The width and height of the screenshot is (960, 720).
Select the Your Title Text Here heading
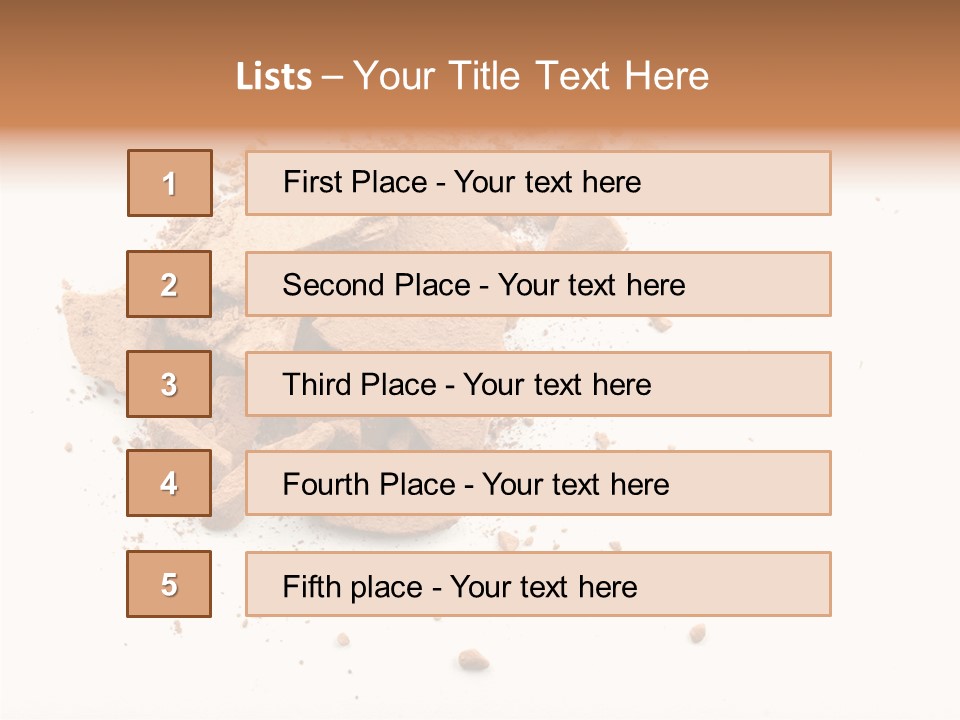(x=531, y=76)
